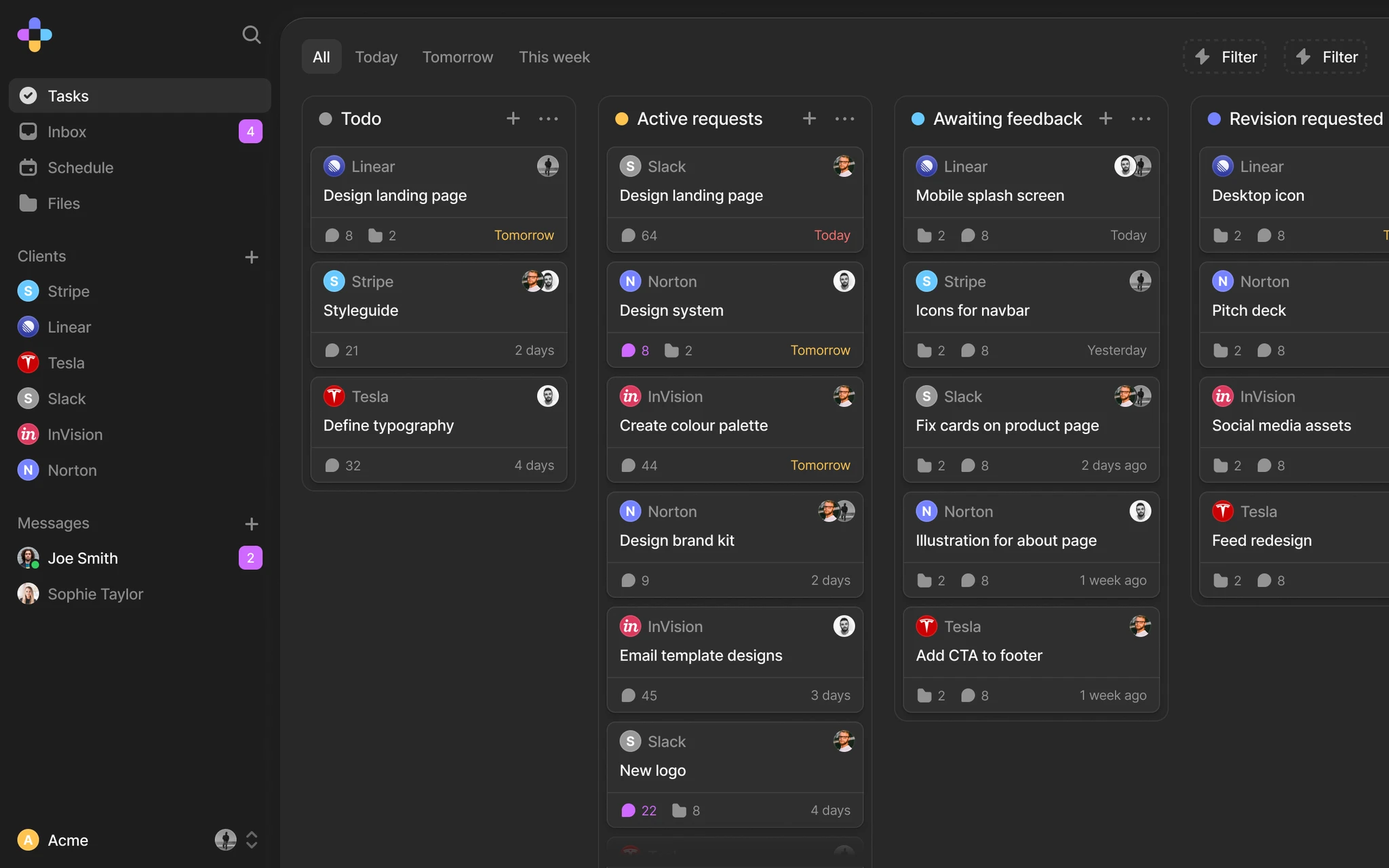This screenshot has width=1389, height=868.
Task: Click folder icon on New logo card
Action: 679,810
